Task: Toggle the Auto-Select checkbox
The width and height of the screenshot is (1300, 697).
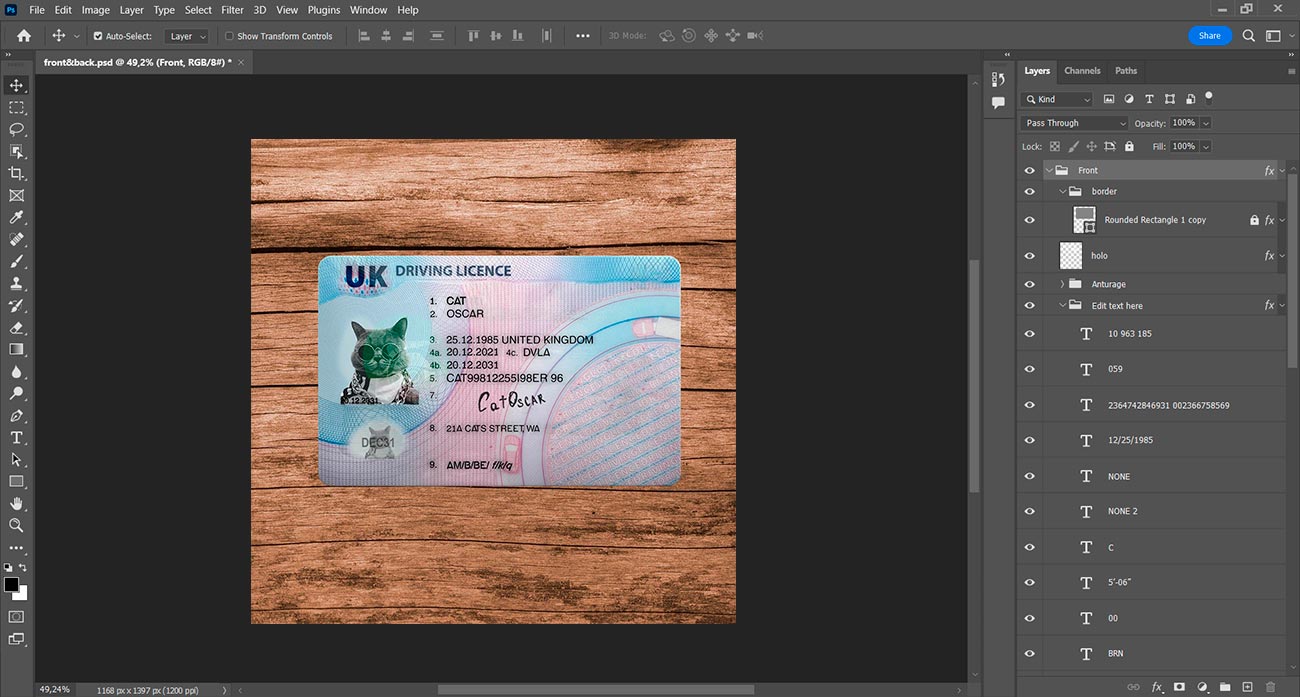Action: point(98,36)
